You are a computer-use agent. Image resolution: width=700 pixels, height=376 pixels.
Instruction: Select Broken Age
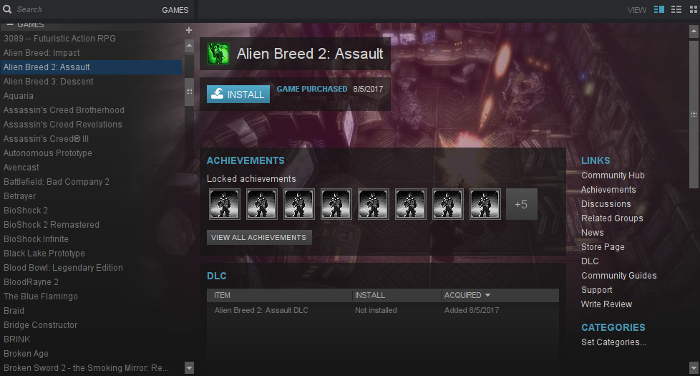coord(92,353)
